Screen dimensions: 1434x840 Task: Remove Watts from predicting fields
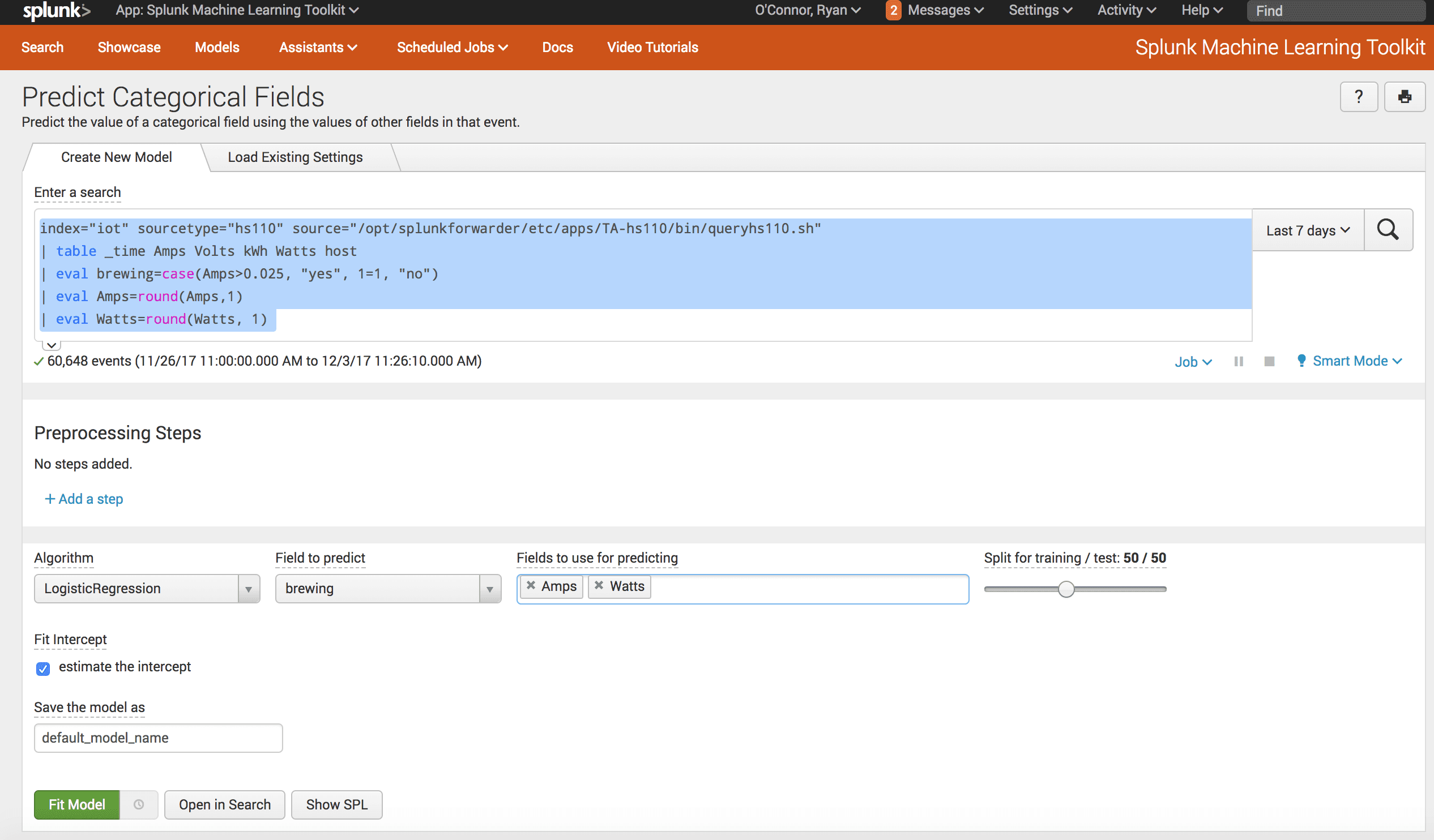coord(599,585)
